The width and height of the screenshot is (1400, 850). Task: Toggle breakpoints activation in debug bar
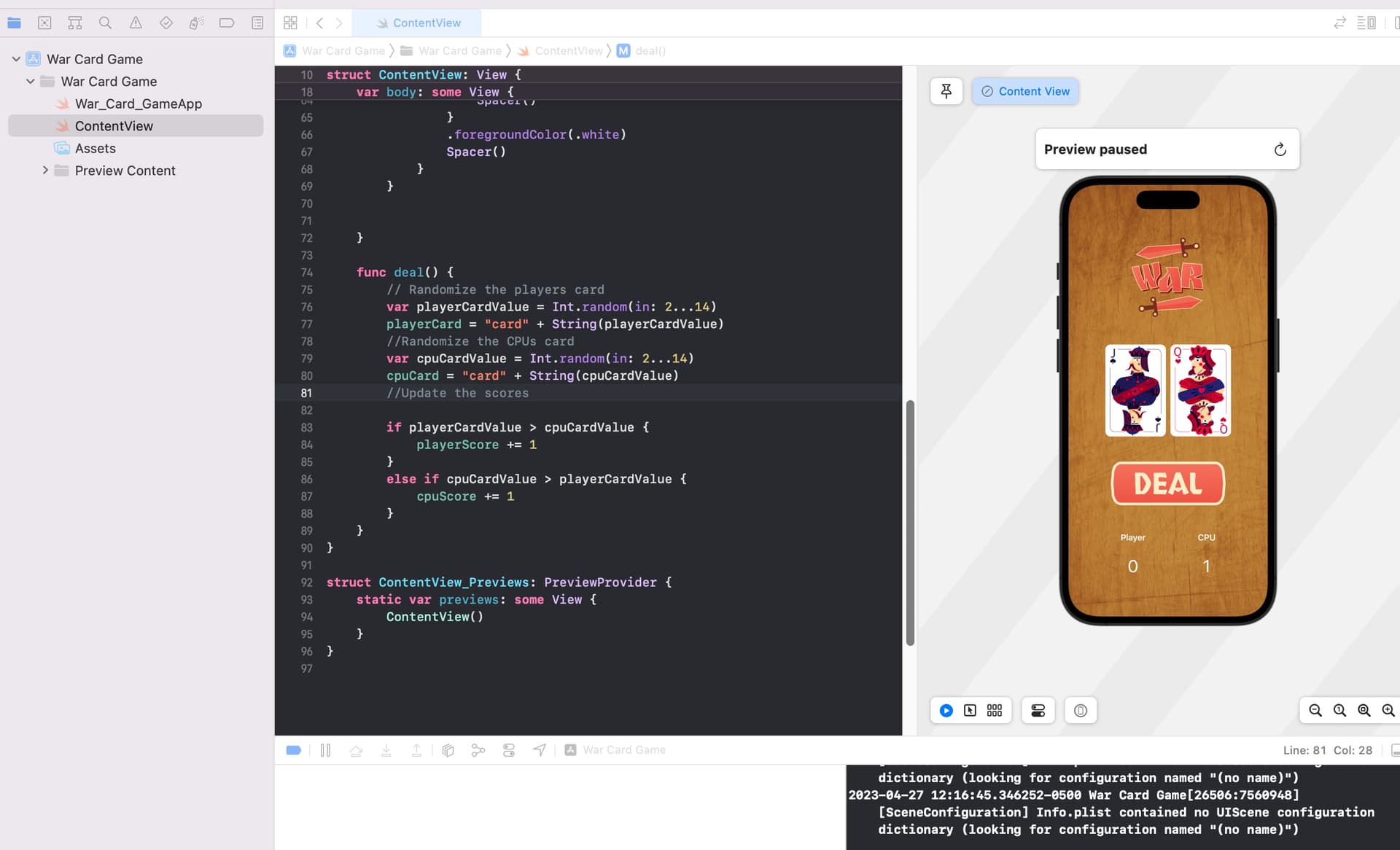point(294,750)
